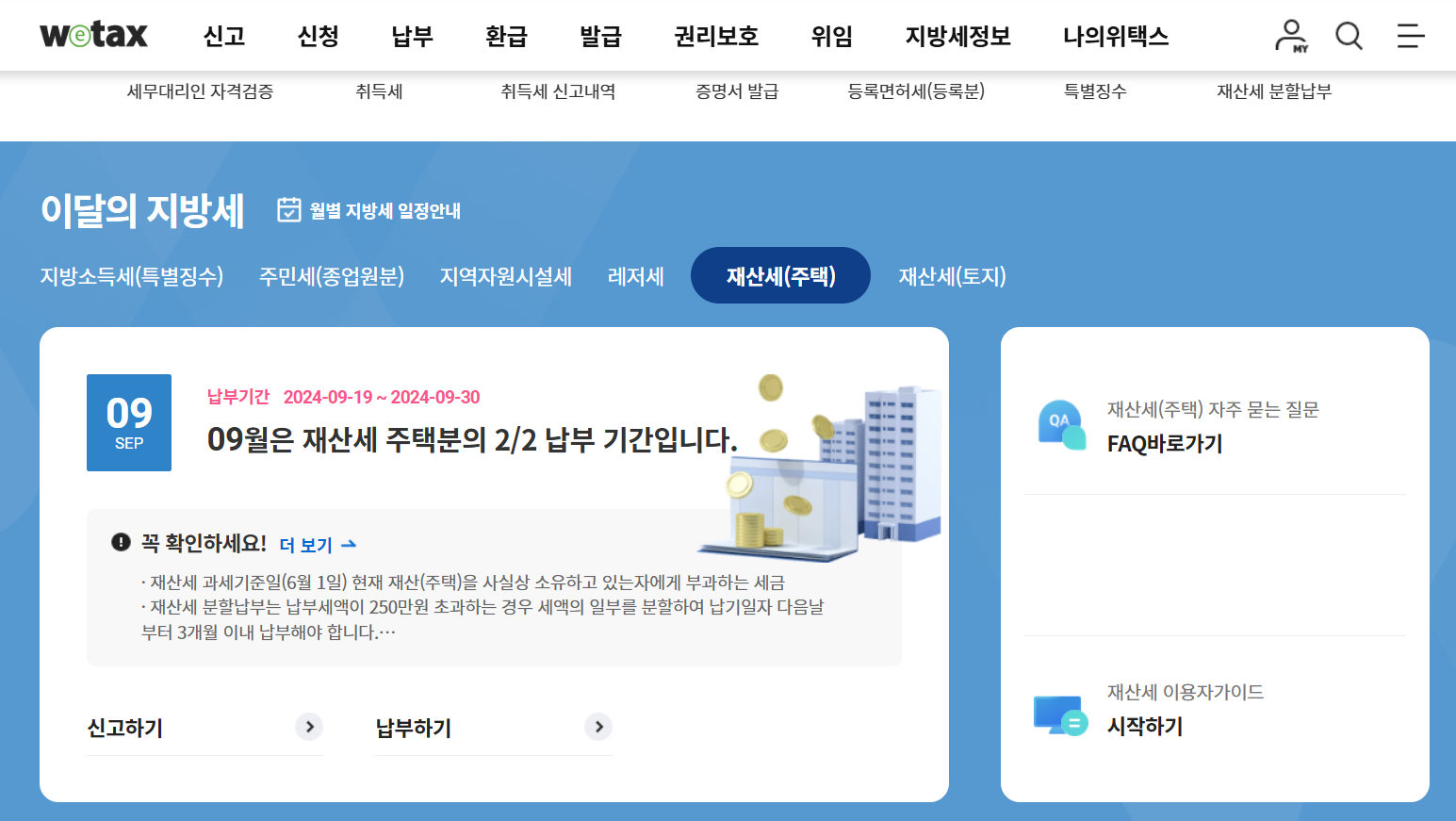Click the 이달의 지방세 heading
The image size is (1456, 821).
click(x=142, y=209)
